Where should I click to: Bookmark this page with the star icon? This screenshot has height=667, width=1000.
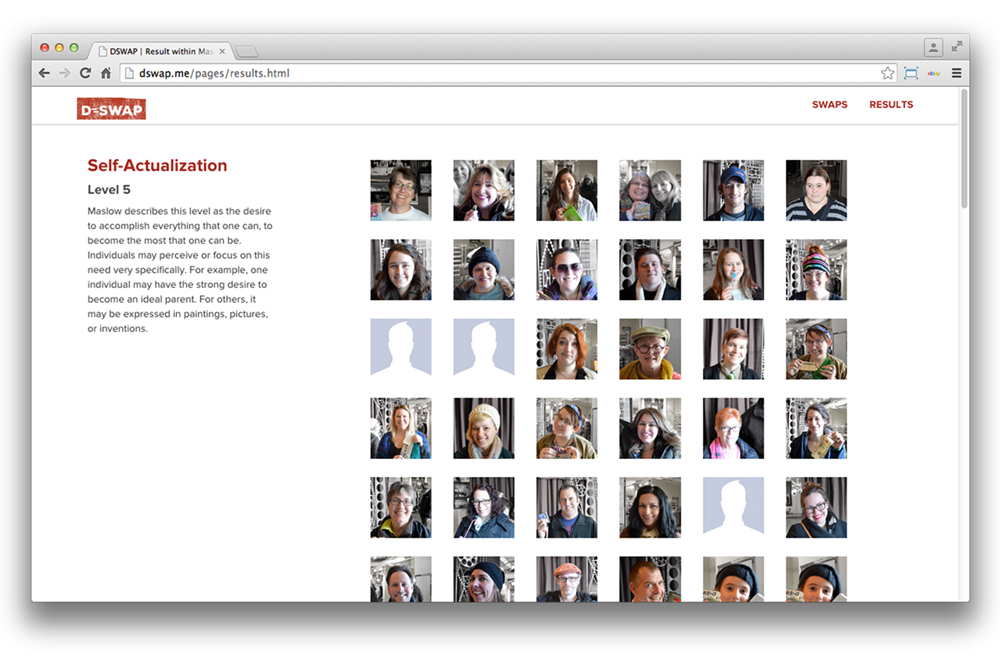click(x=887, y=73)
